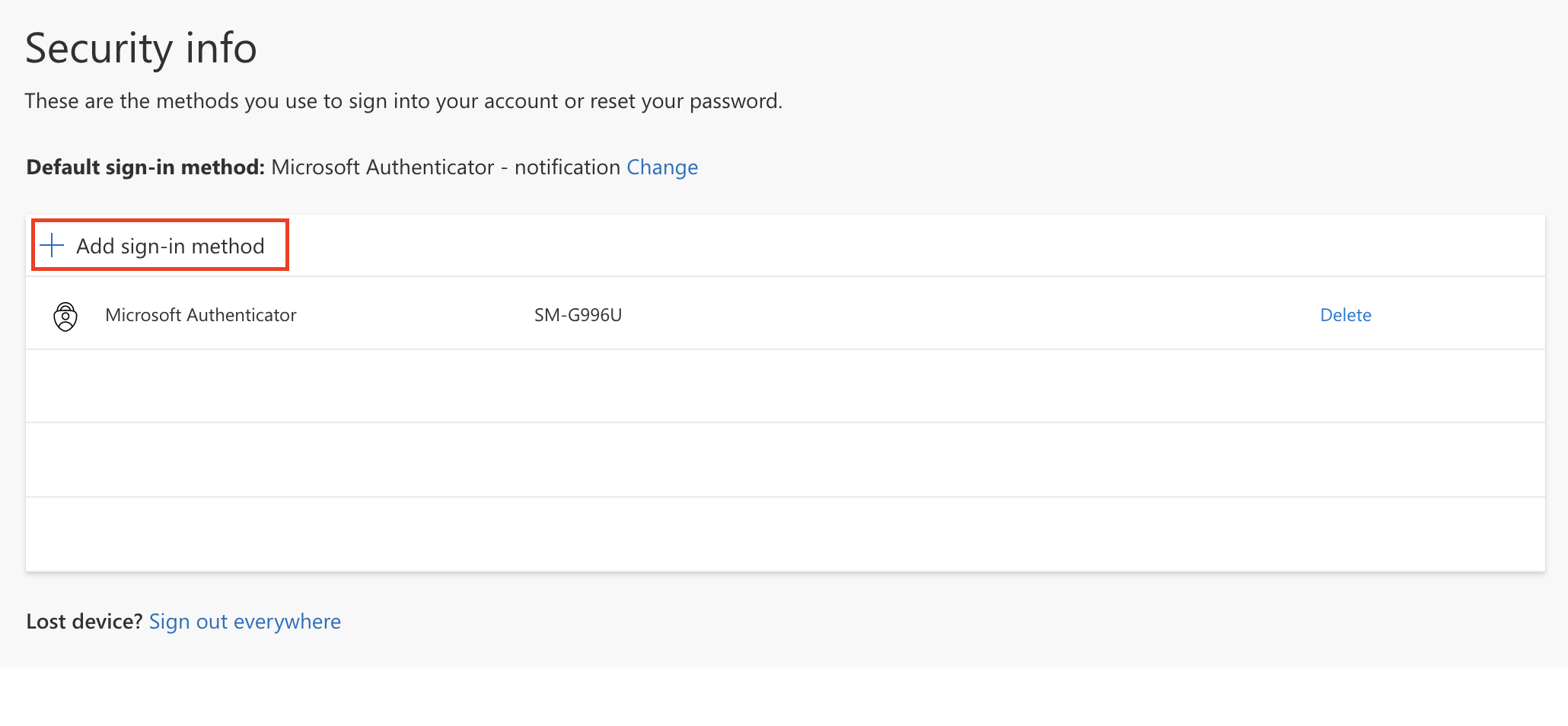Image resolution: width=1568 pixels, height=726 pixels.
Task: Click the blank white area below the page
Action: (x=784, y=696)
